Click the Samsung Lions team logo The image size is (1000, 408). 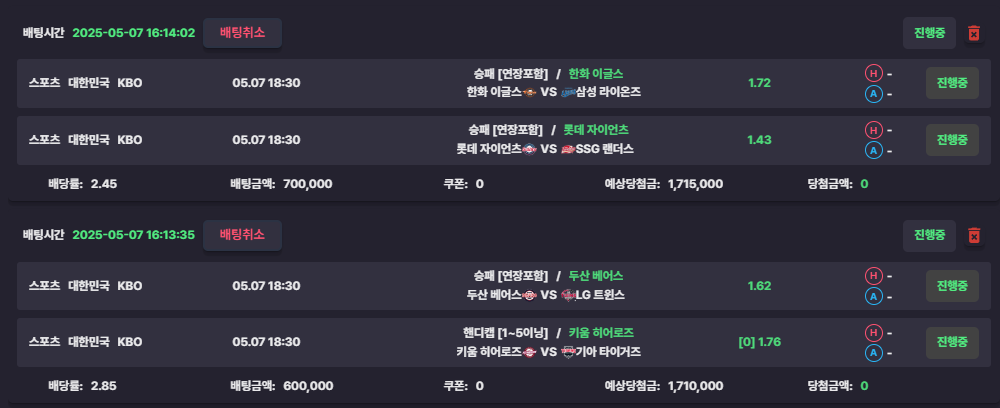pyautogui.click(x=568, y=92)
